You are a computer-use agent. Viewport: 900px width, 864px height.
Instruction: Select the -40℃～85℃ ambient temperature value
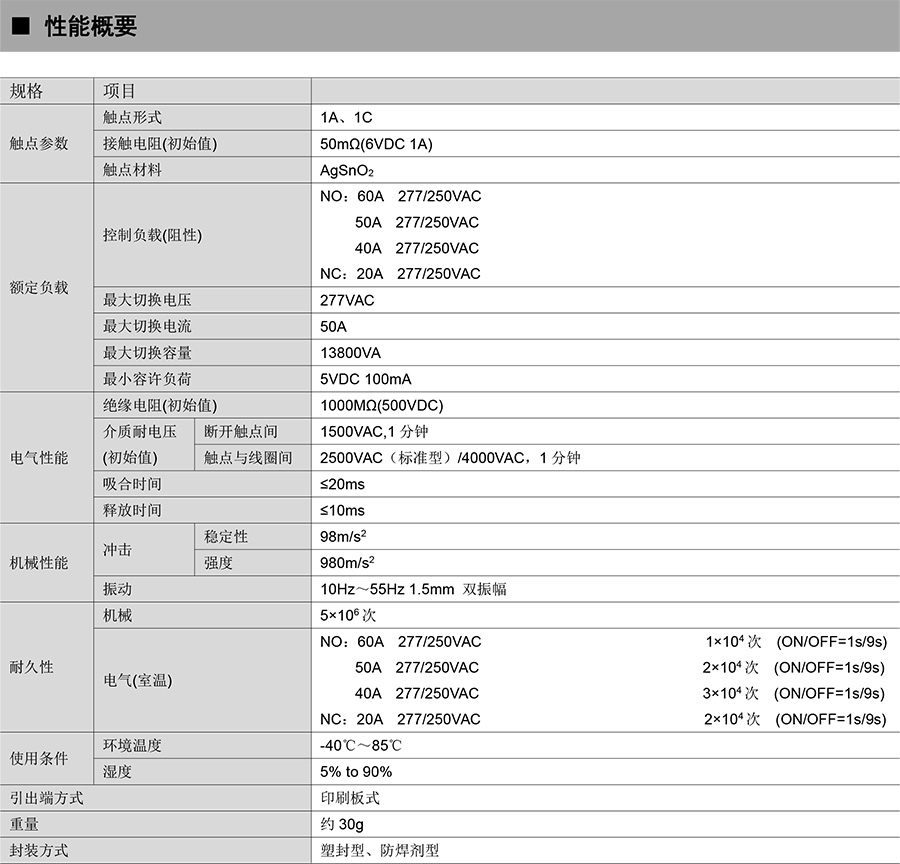[361, 746]
